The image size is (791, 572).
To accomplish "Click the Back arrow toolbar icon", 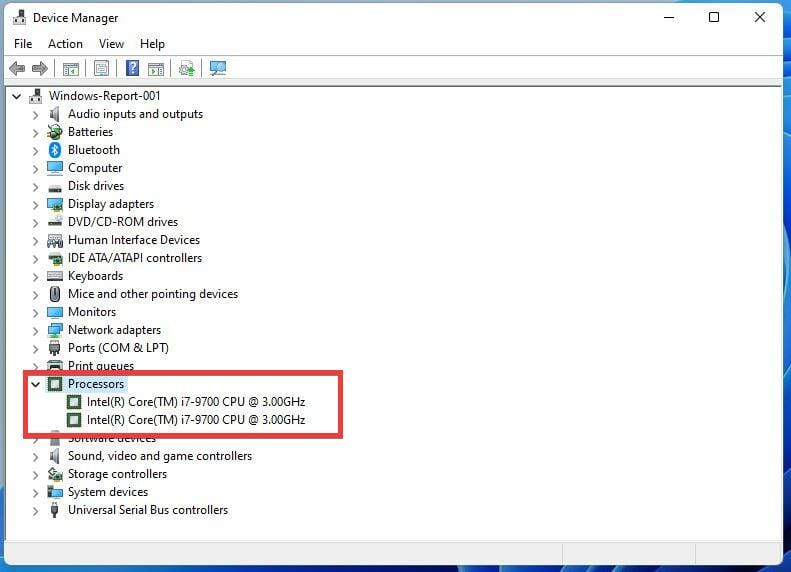I will pos(17,68).
